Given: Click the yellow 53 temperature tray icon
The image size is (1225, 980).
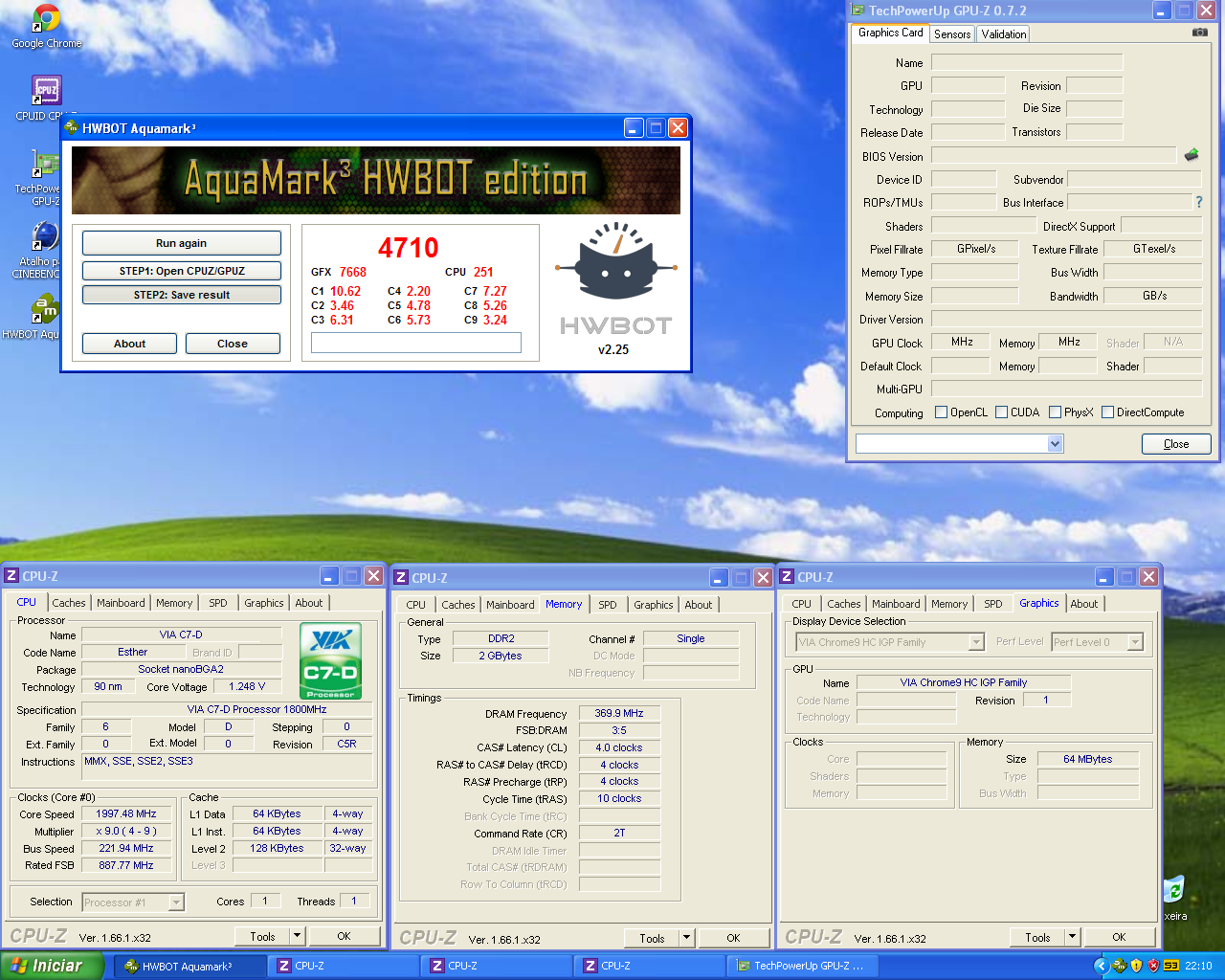Looking at the screenshot, I should click(x=1170, y=966).
